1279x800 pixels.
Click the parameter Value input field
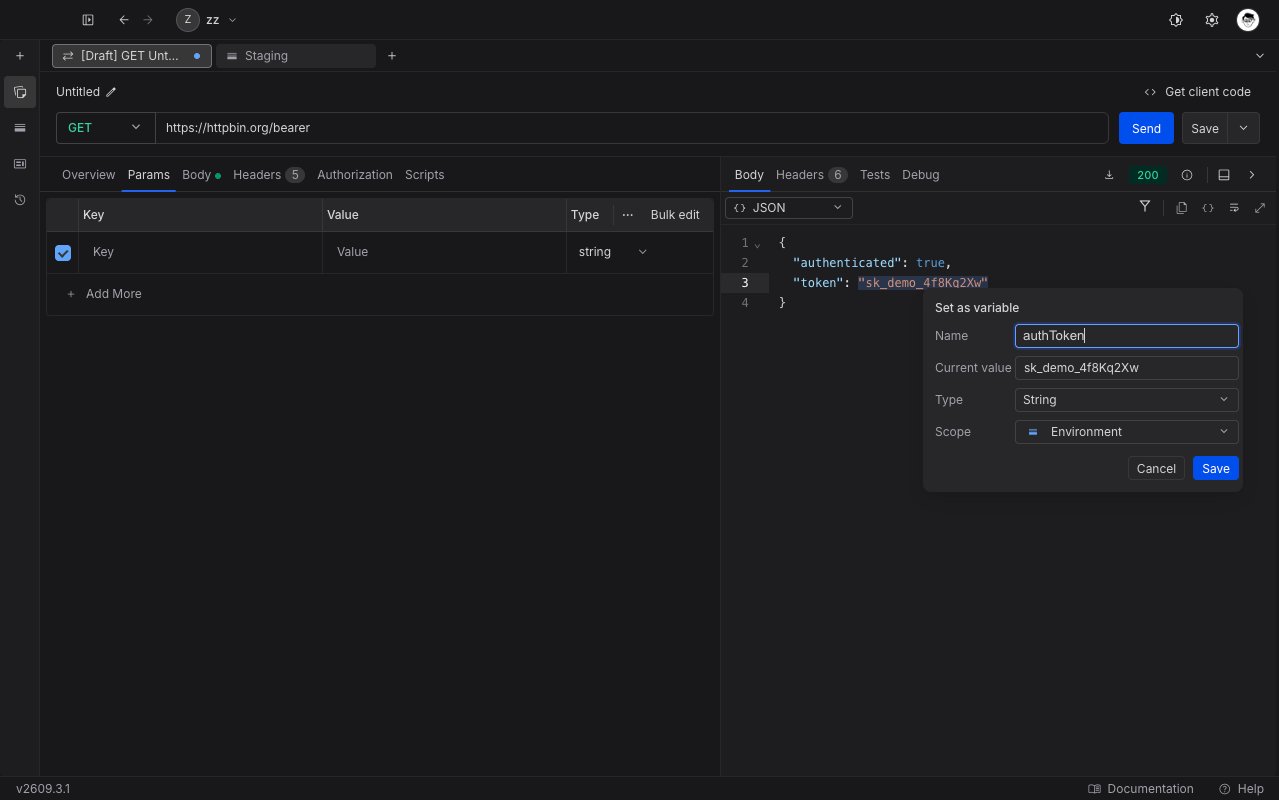pos(444,252)
